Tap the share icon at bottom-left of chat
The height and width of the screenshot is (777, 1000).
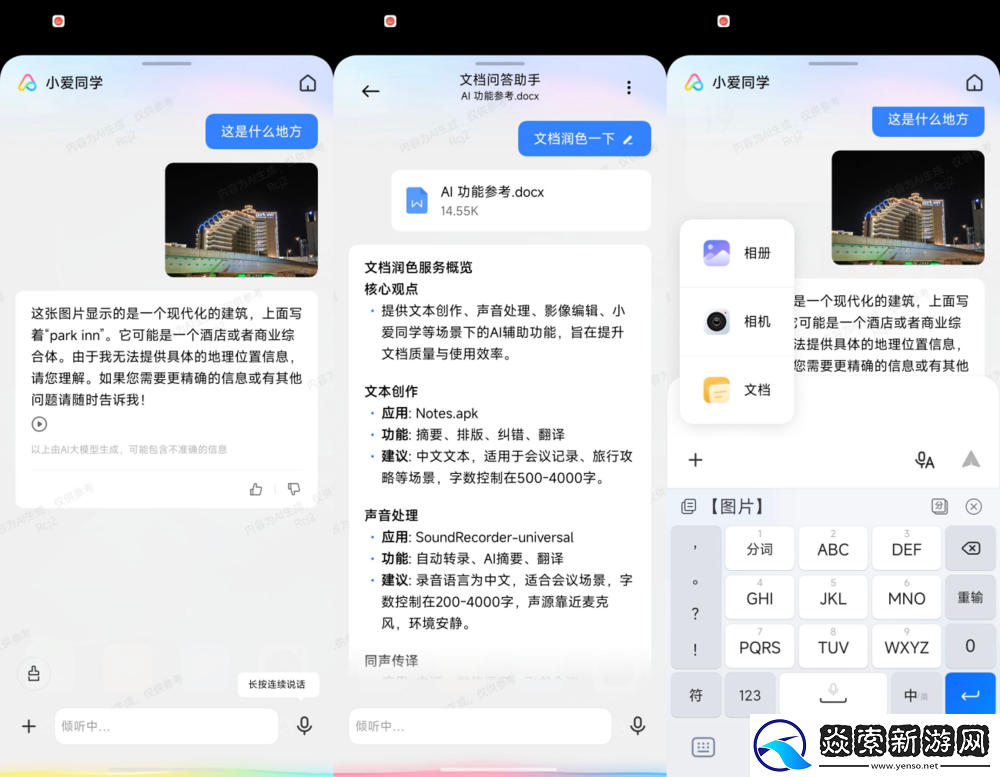(x=34, y=674)
